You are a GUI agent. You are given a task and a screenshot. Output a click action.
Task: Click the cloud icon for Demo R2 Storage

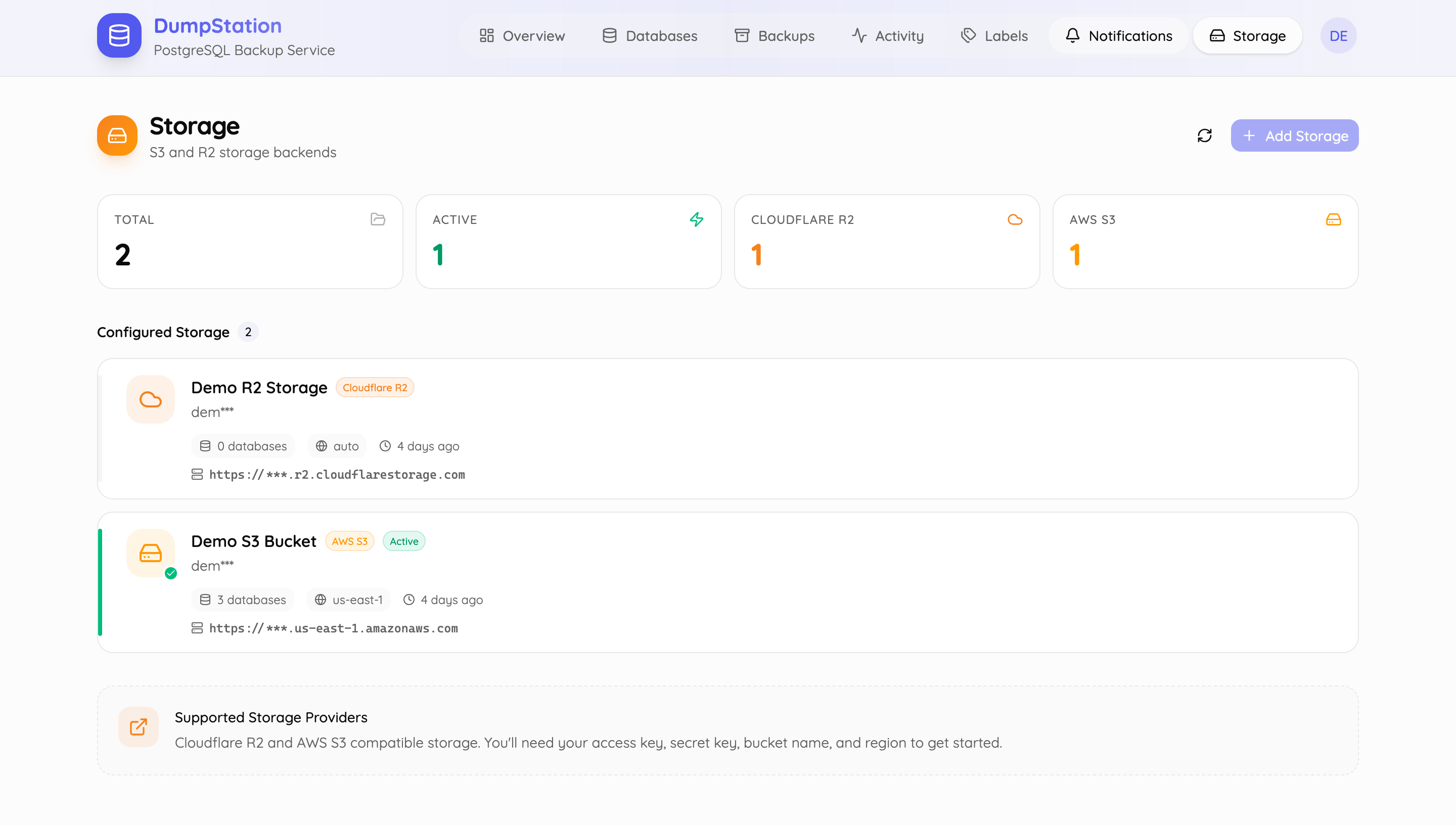[x=151, y=399]
